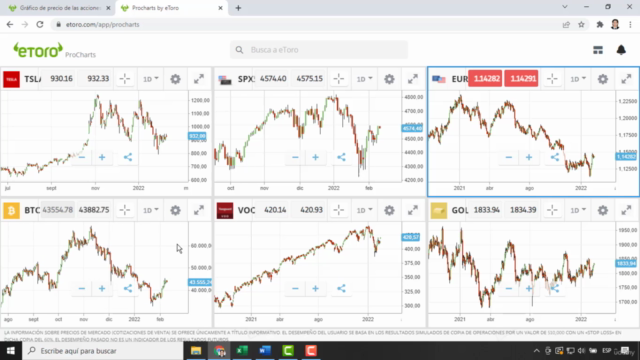
Task: Click the Busca a eToro search field
Action: click(x=319, y=50)
